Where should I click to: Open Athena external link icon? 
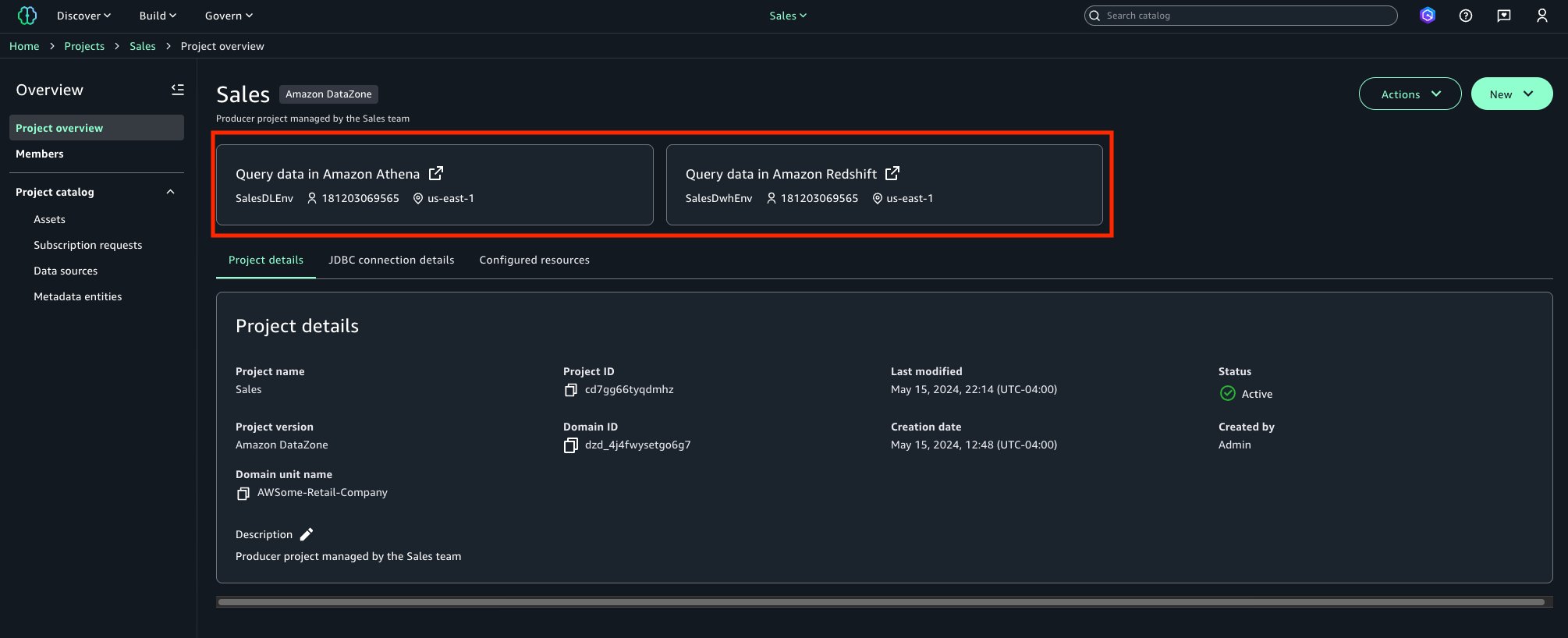[436, 173]
